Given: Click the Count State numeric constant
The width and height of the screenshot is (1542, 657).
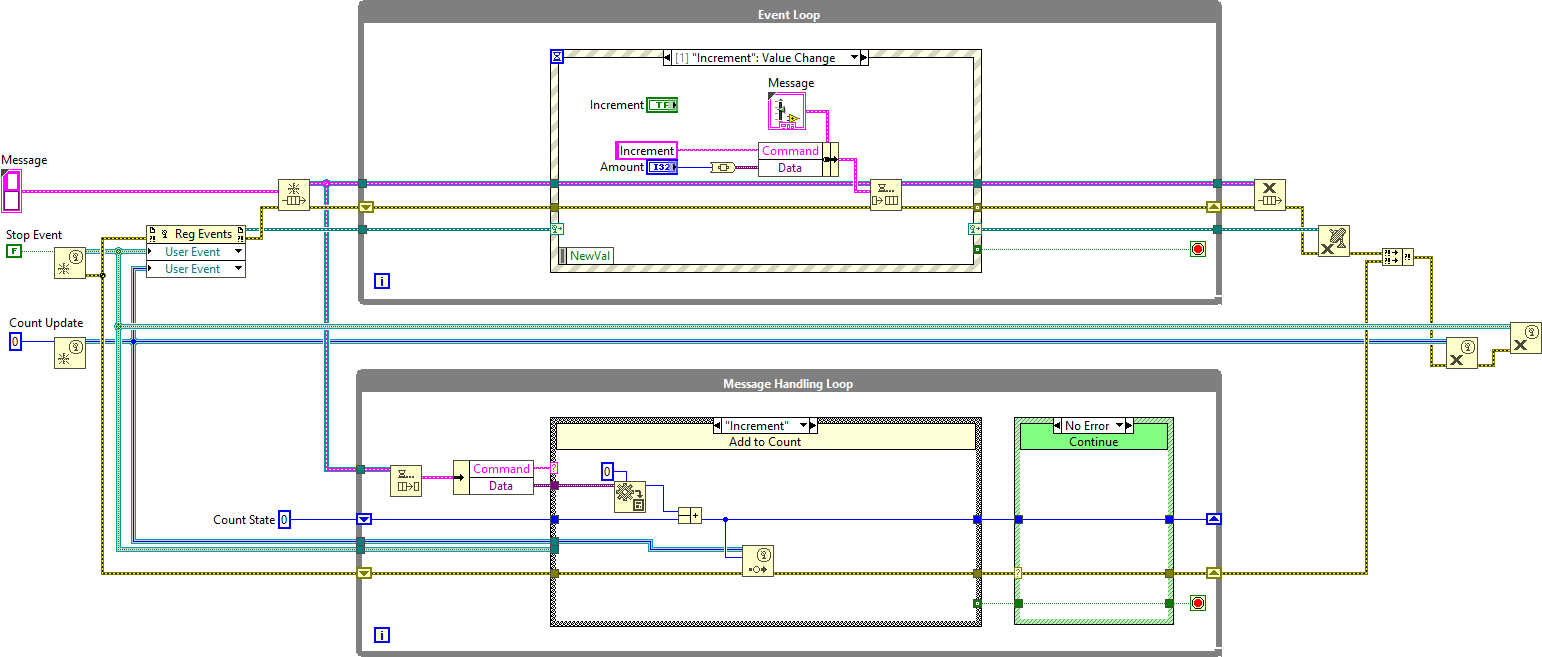Looking at the screenshot, I should [x=284, y=520].
